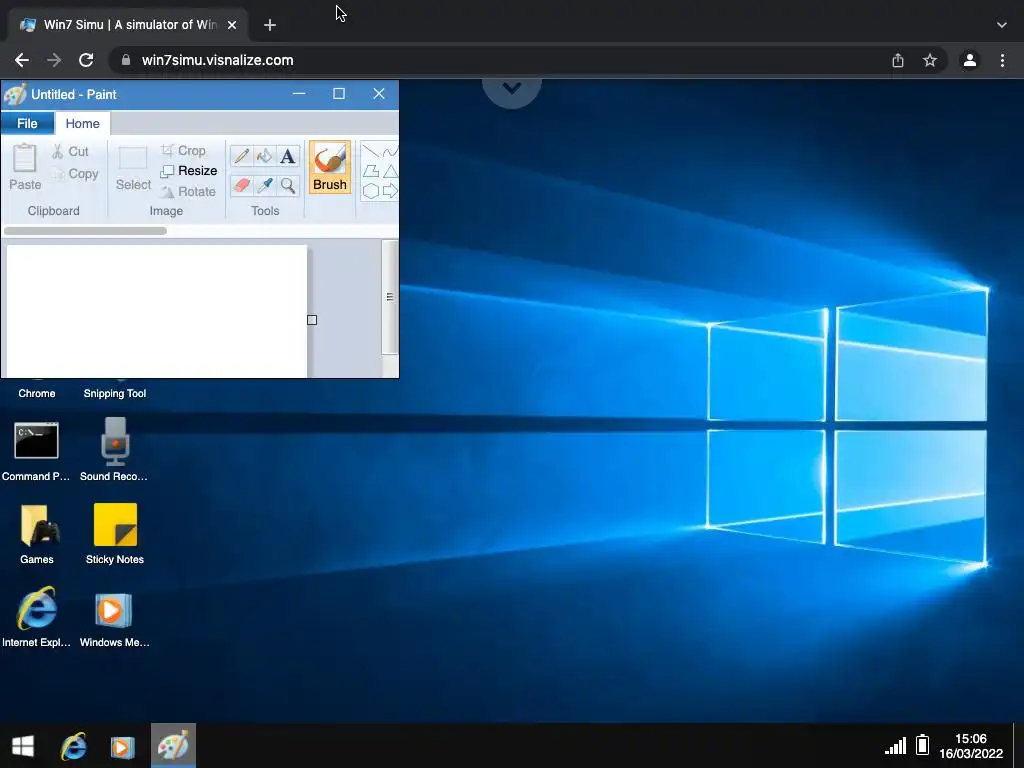Click the Snipping Tool desktop label

click(115, 393)
